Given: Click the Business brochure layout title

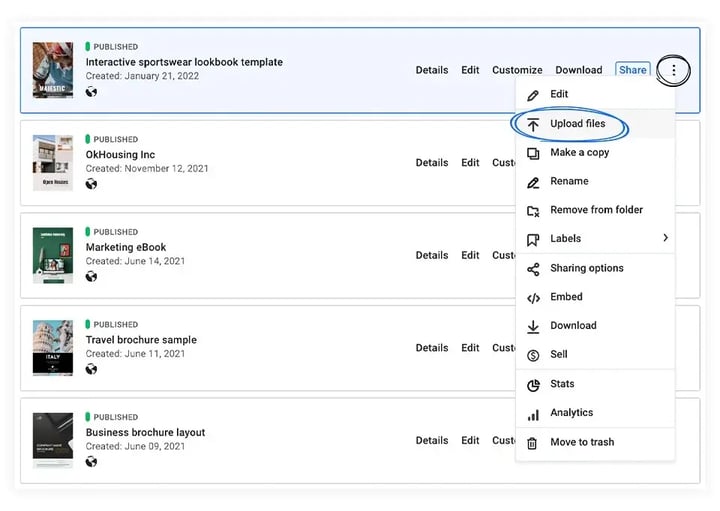Looking at the screenshot, I should pos(145,432).
